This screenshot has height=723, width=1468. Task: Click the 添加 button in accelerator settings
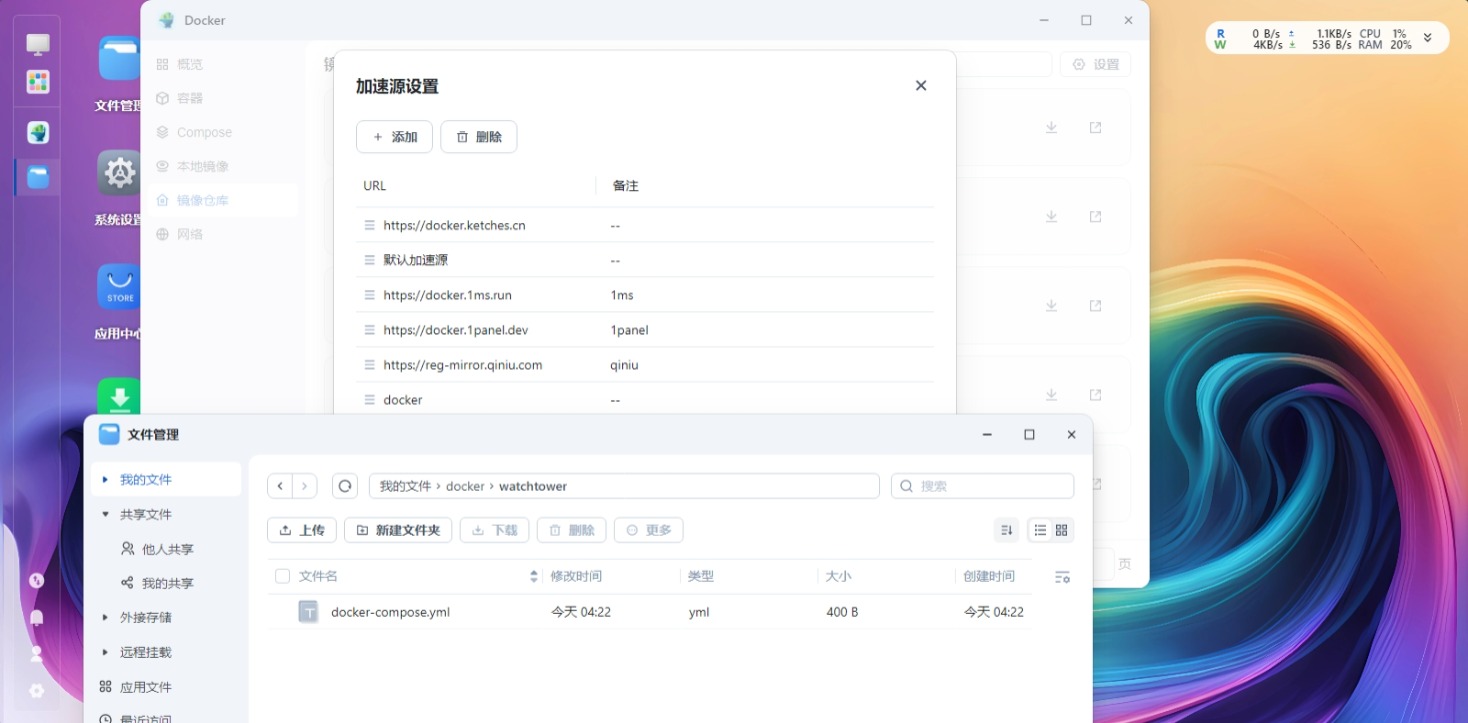pyautogui.click(x=394, y=137)
